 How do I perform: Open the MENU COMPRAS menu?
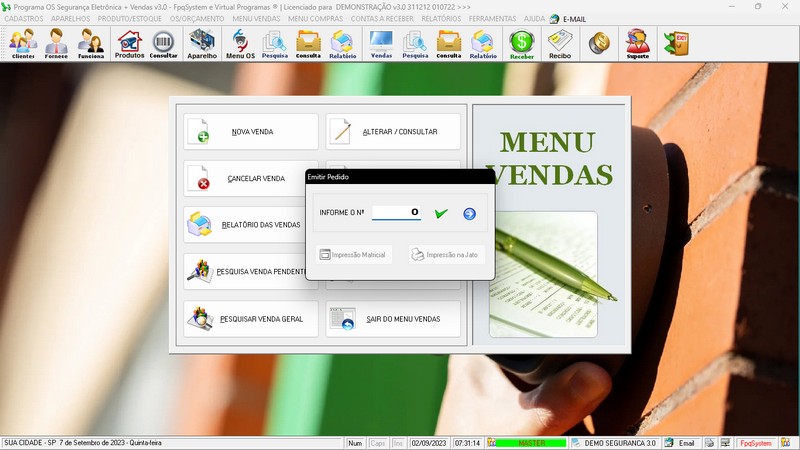(315, 18)
